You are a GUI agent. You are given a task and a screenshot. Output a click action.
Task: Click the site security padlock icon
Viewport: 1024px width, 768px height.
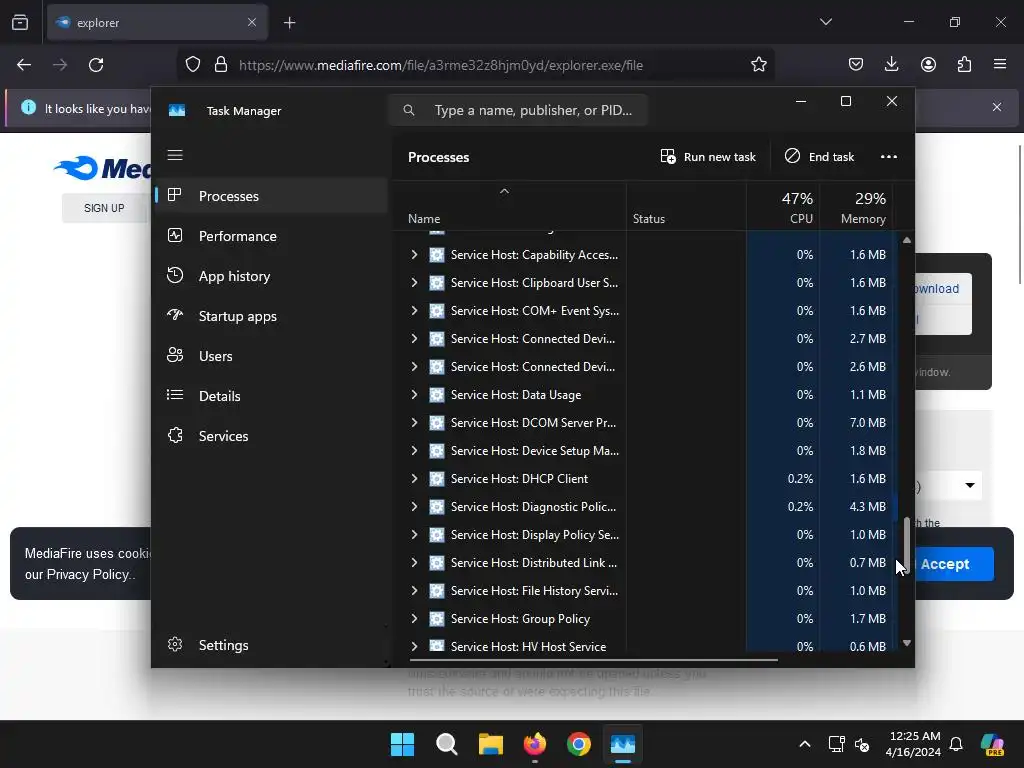(x=221, y=65)
